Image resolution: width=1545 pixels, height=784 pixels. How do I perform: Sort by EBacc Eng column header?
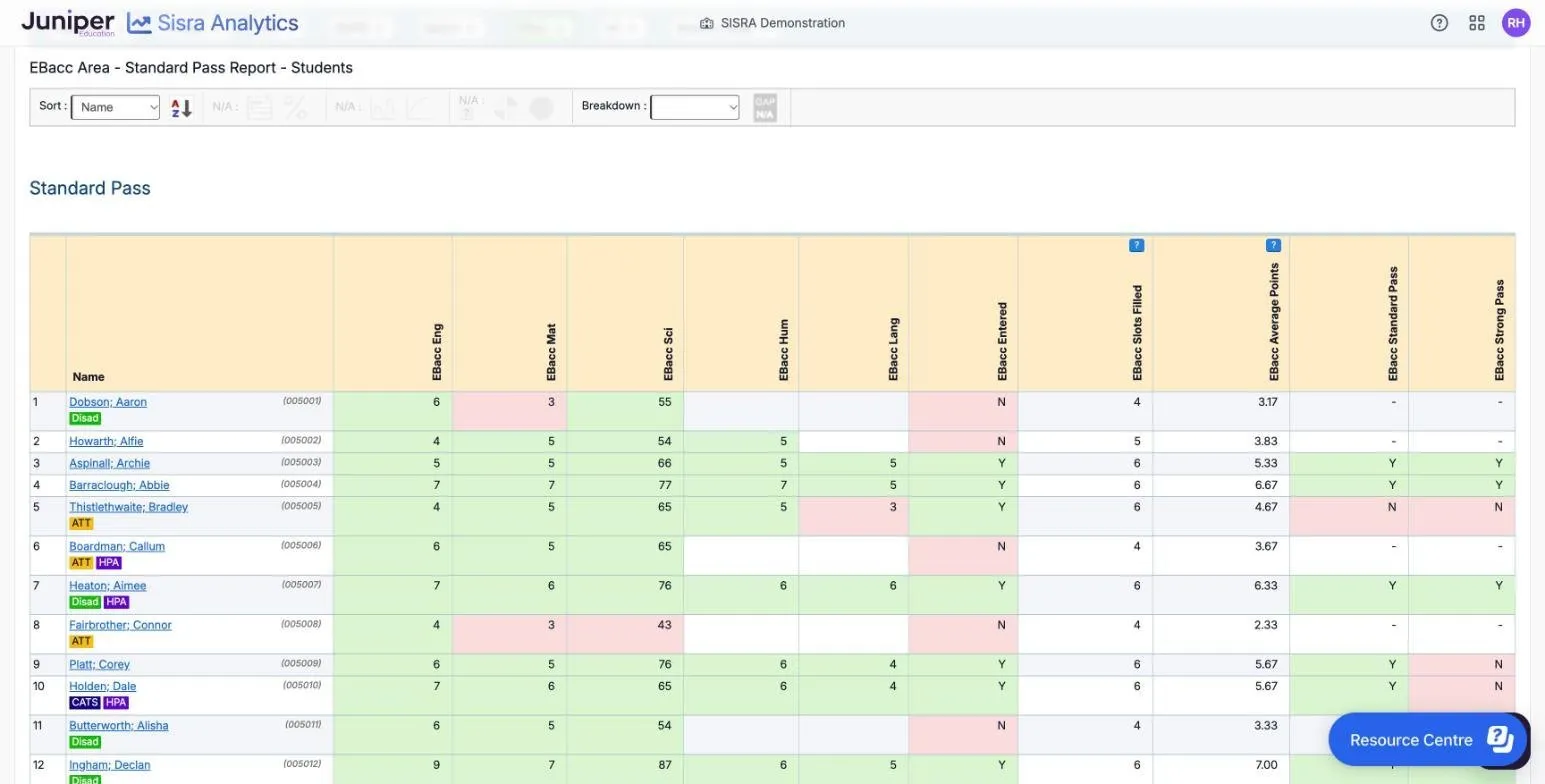pyautogui.click(x=437, y=352)
